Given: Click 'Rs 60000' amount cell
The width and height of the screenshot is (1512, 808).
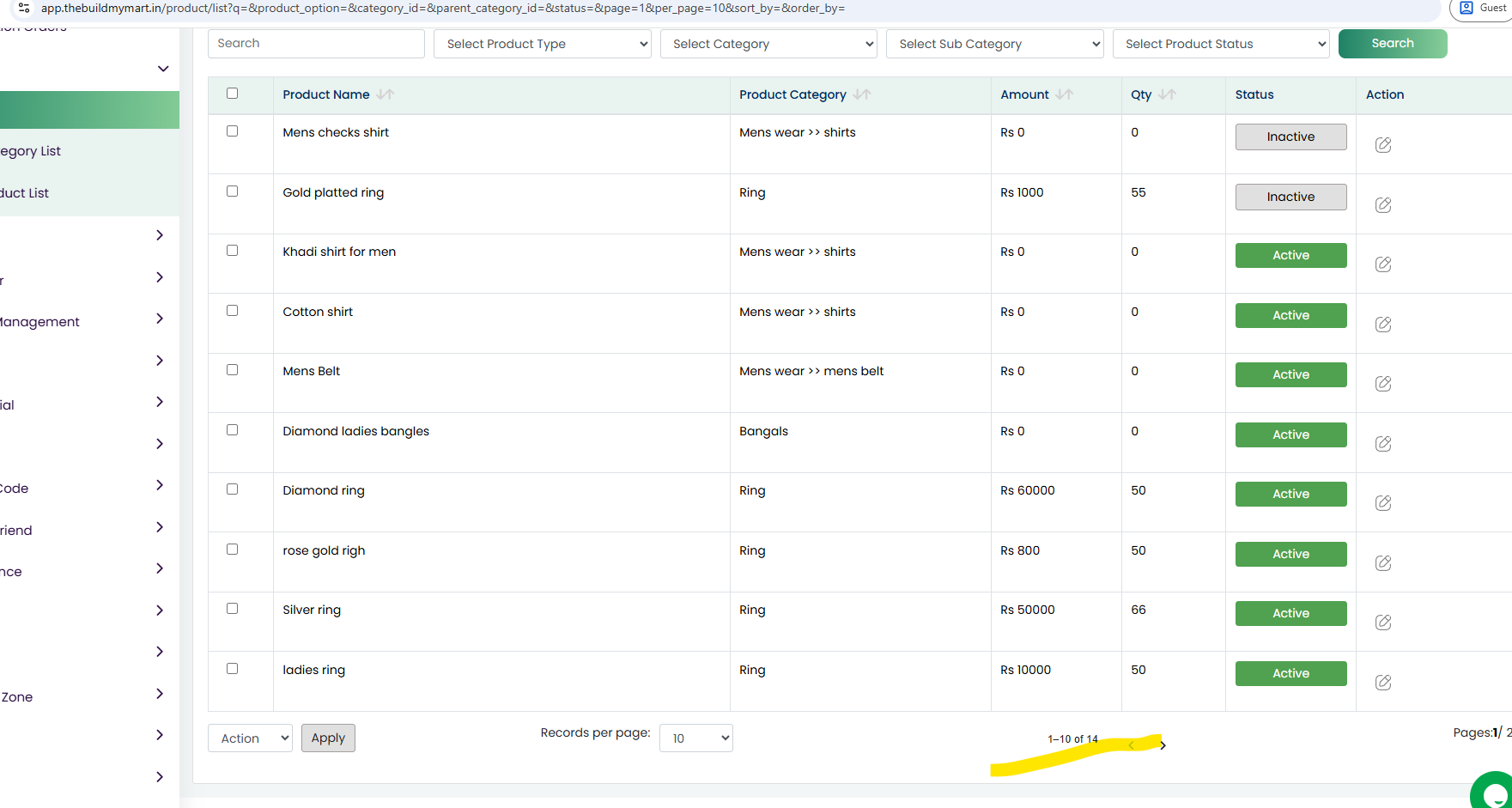Looking at the screenshot, I should point(1028,490).
